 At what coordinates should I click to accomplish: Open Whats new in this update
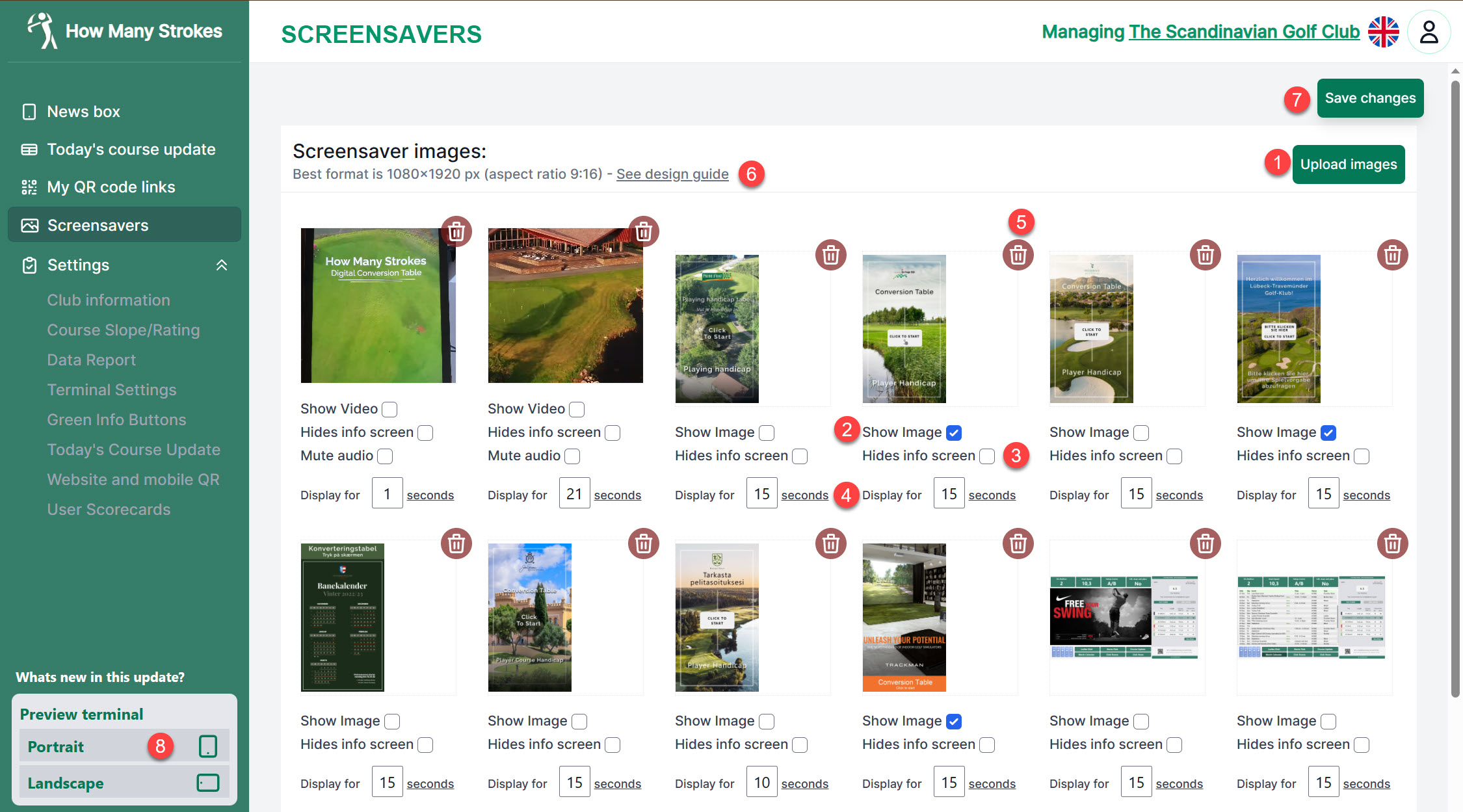coord(100,677)
